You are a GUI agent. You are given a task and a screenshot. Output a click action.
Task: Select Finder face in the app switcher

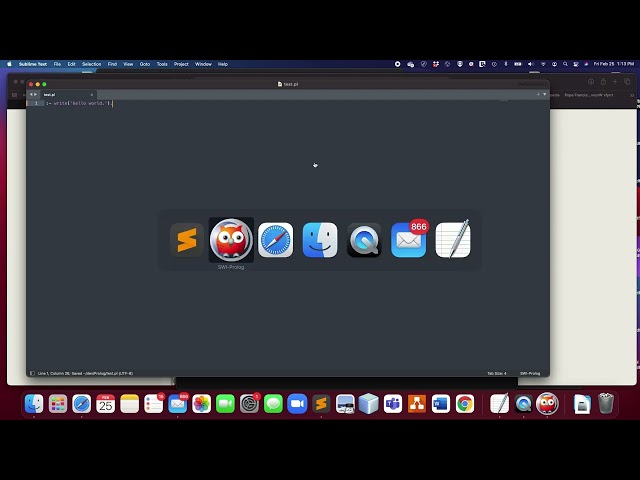pos(320,240)
